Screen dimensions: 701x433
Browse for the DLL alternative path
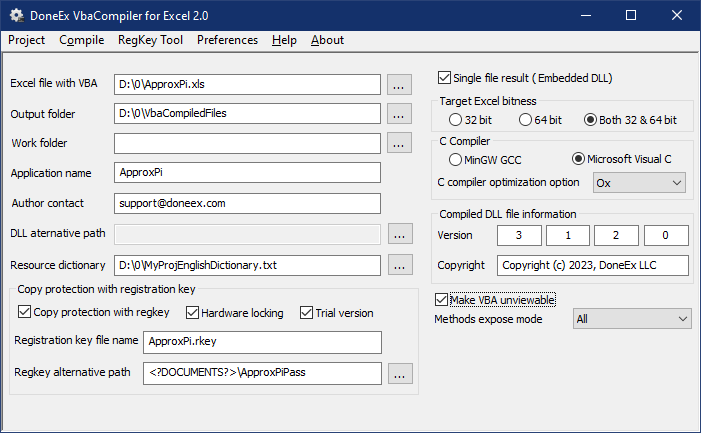pos(400,234)
